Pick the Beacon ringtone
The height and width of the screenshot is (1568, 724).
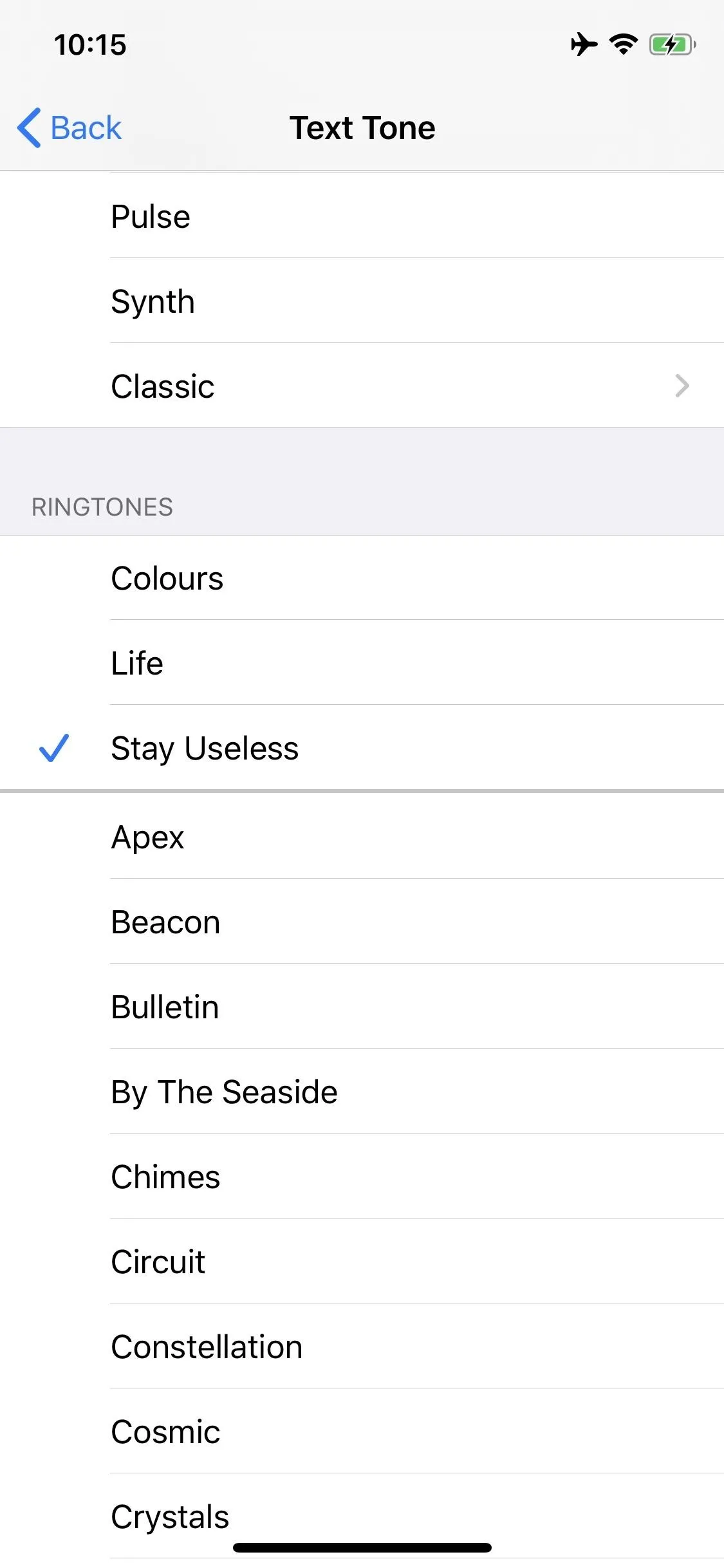[x=362, y=922]
